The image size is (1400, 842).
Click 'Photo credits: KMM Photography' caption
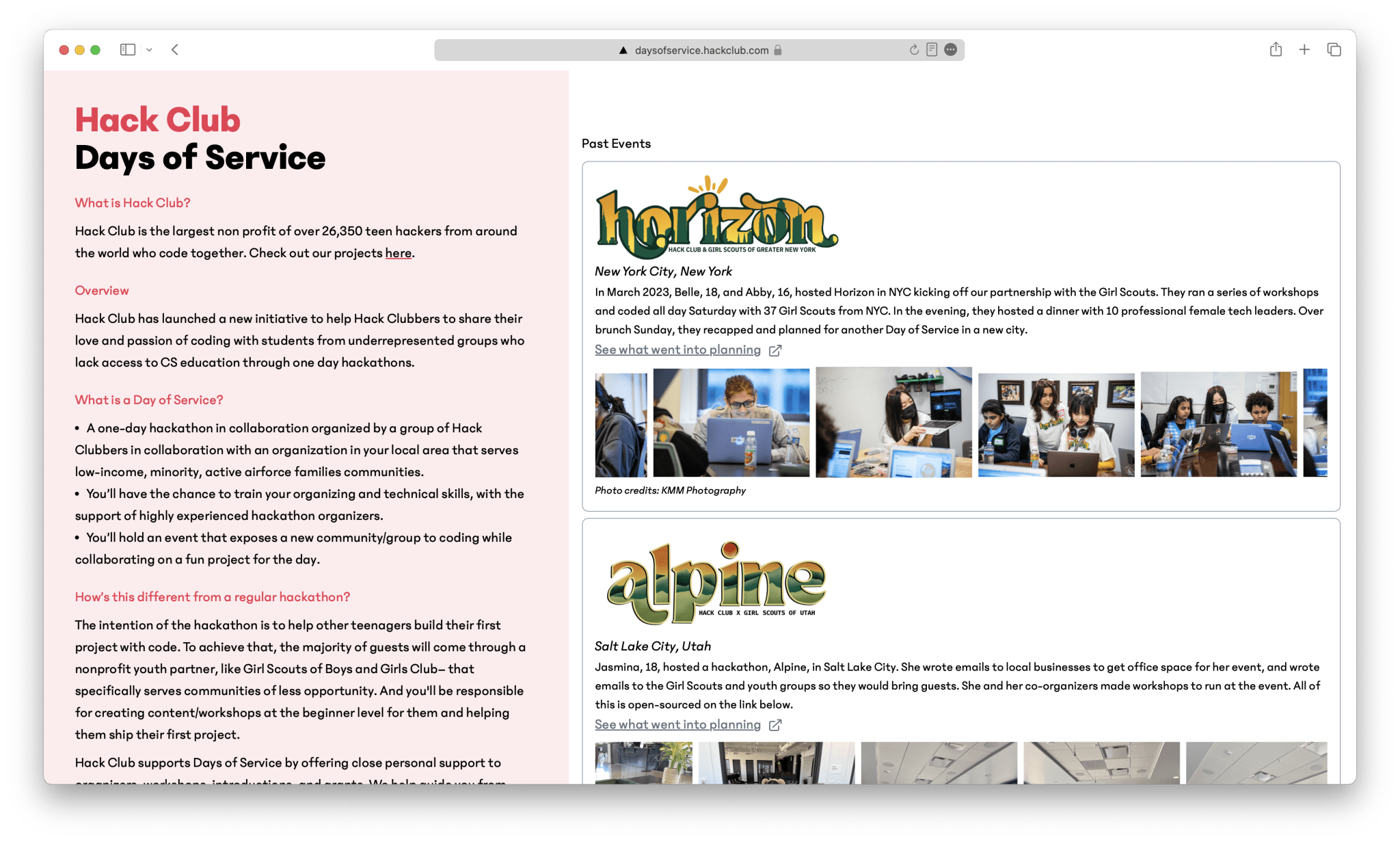pyautogui.click(x=670, y=490)
